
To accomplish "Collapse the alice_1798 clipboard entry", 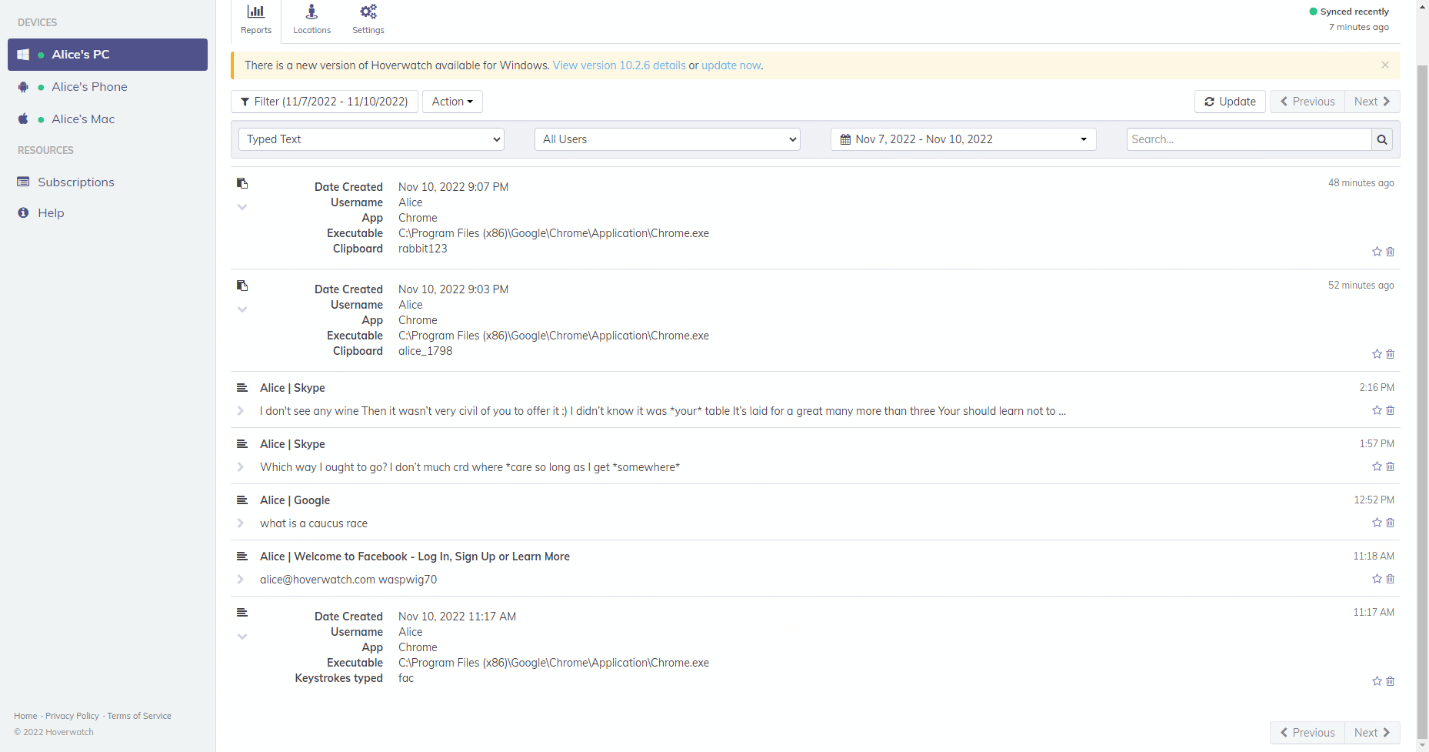I will (242, 309).
